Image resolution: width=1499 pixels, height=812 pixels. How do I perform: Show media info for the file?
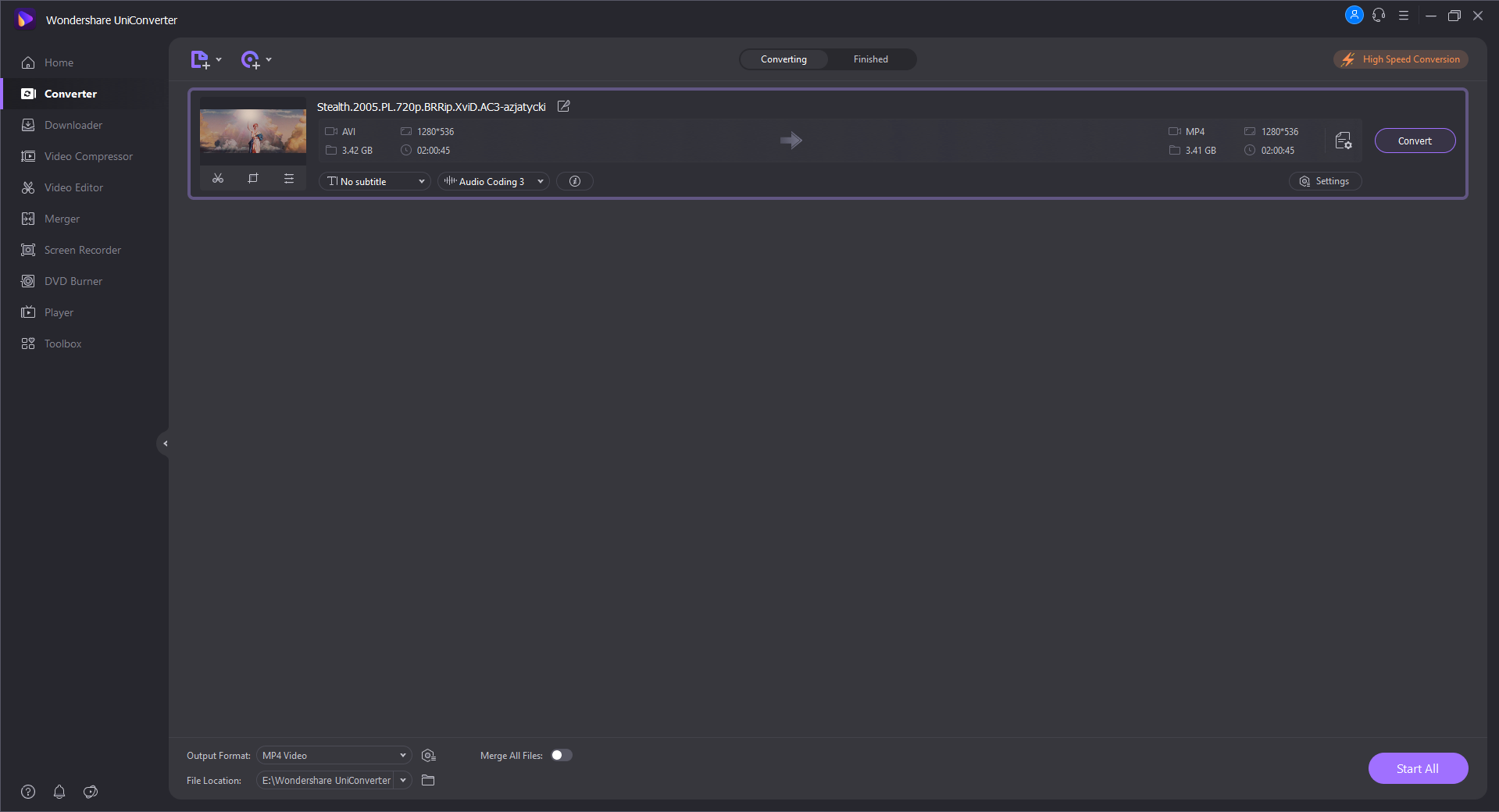click(x=575, y=181)
